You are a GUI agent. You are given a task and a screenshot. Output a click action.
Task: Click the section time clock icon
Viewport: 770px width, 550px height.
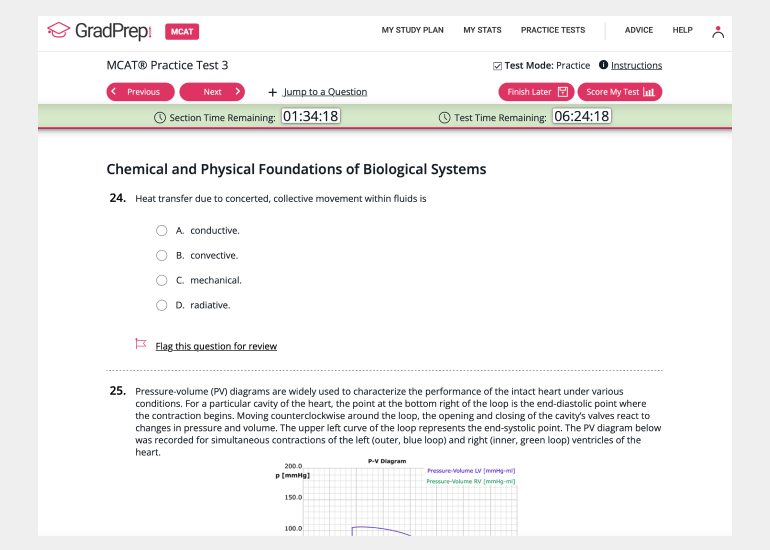tap(160, 117)
